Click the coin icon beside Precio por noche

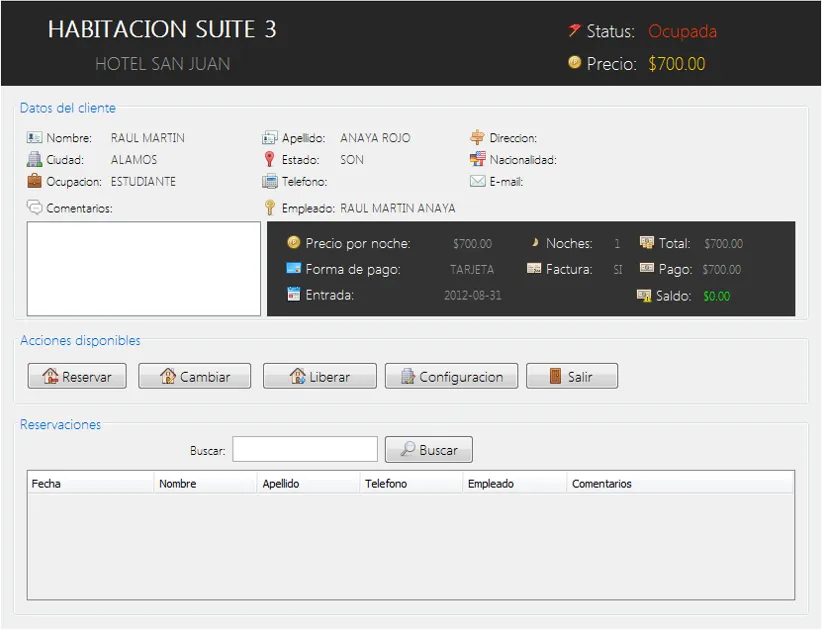(x=294, y=242)
